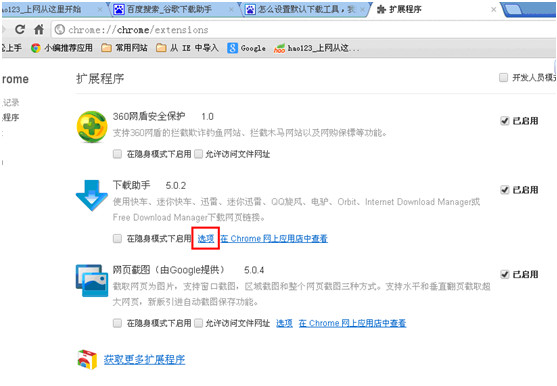Click version number 5.0.2
557x386 pixels.
(176, 186)
